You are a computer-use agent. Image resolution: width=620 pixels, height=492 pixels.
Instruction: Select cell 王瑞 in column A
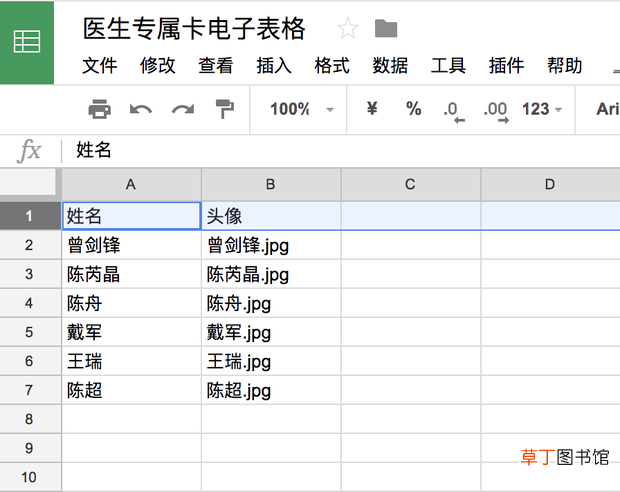point(132,361)
